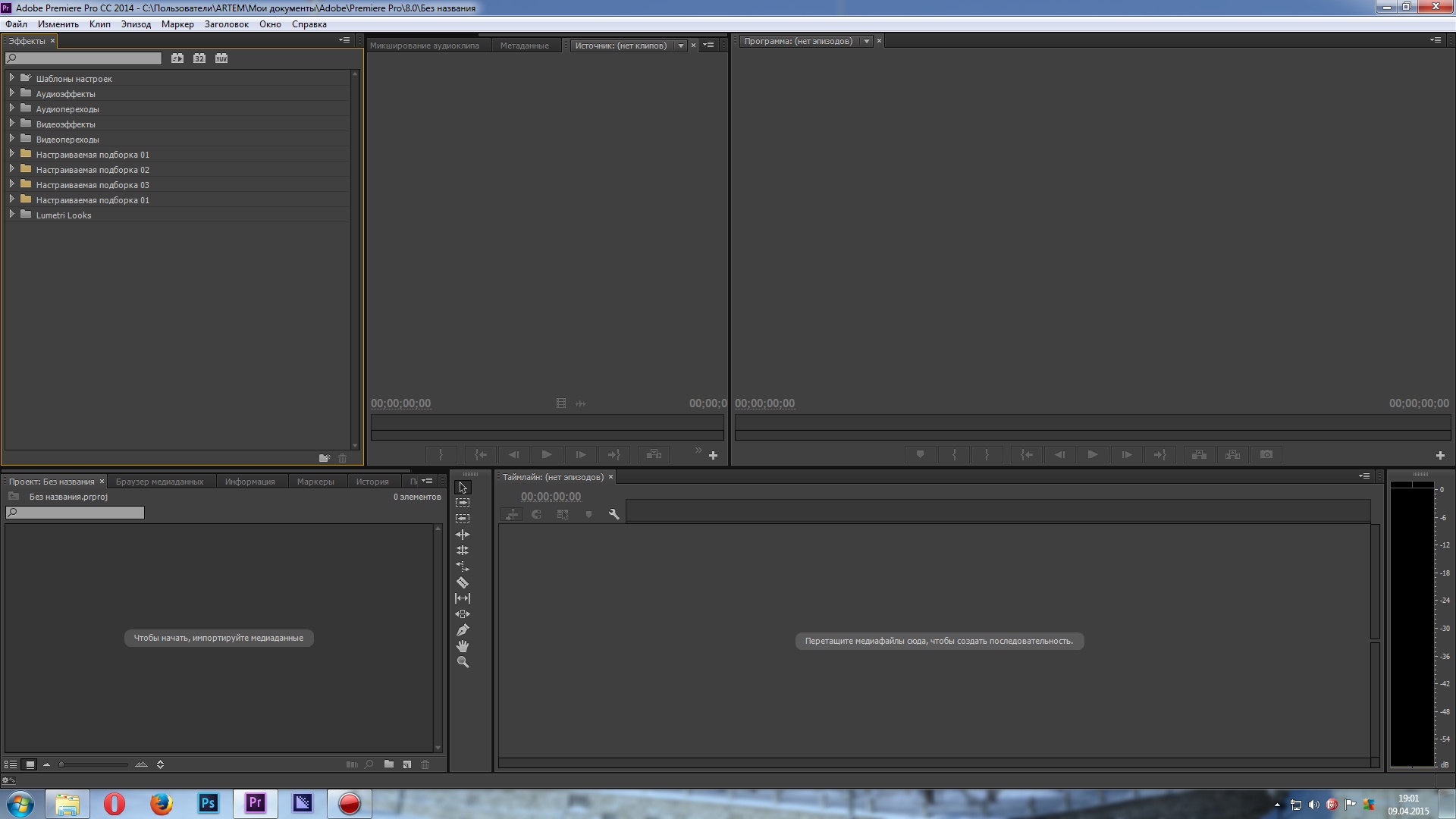Toggle Snap magnet in the timeline

(x=537, y=514)
